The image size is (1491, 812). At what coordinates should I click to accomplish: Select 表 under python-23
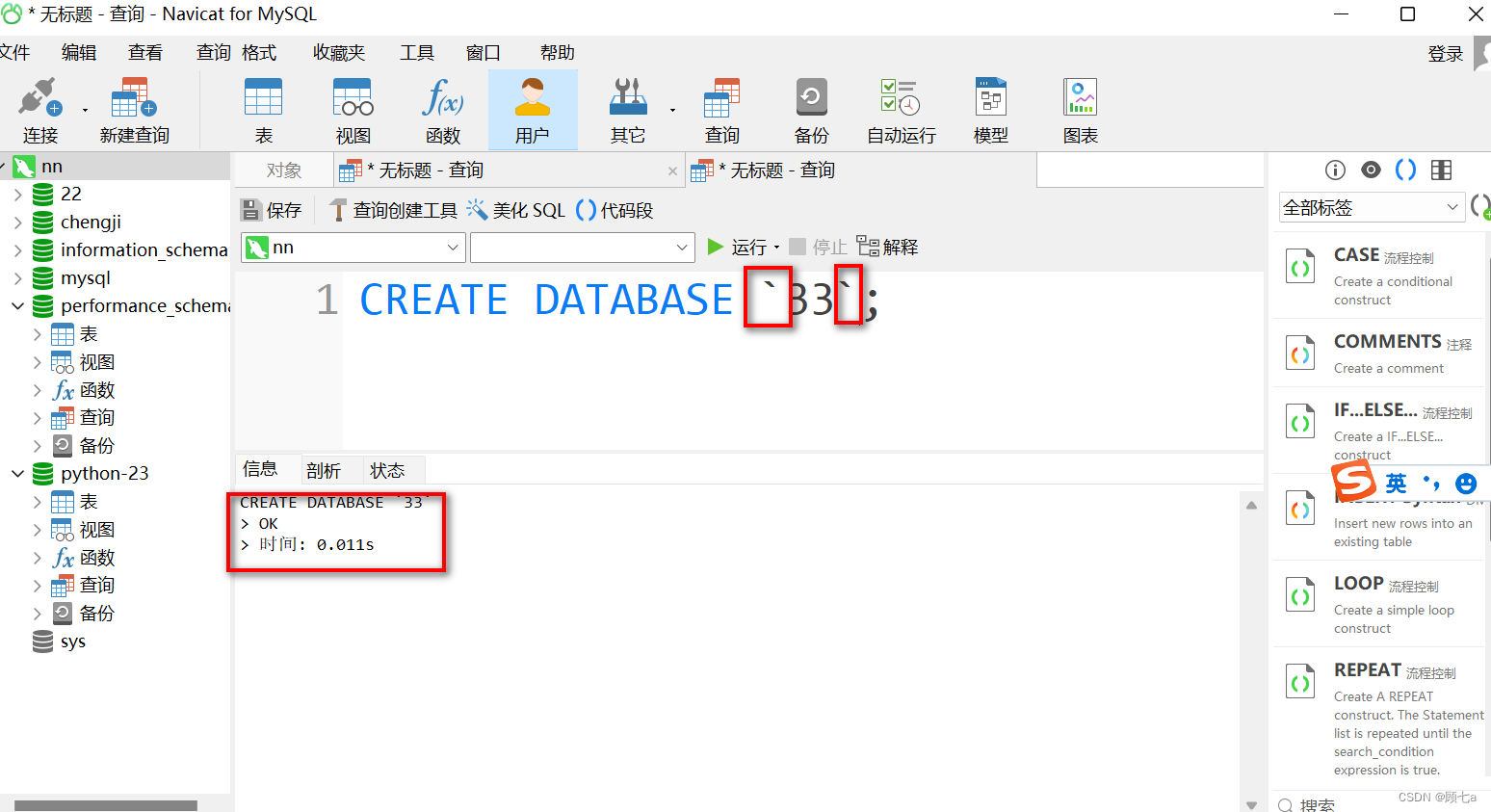[x=89, y=502]
